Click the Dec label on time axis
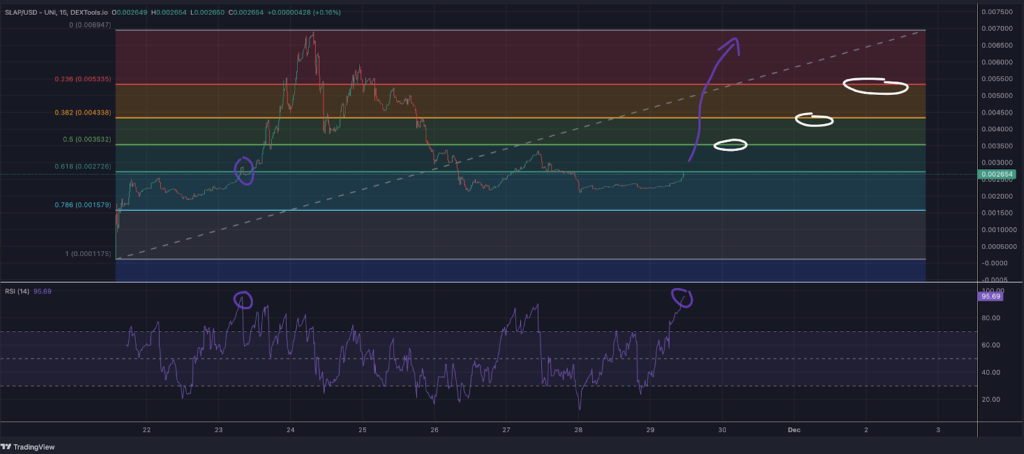The height and width of the screenshot is (454, 1024). 793,430
